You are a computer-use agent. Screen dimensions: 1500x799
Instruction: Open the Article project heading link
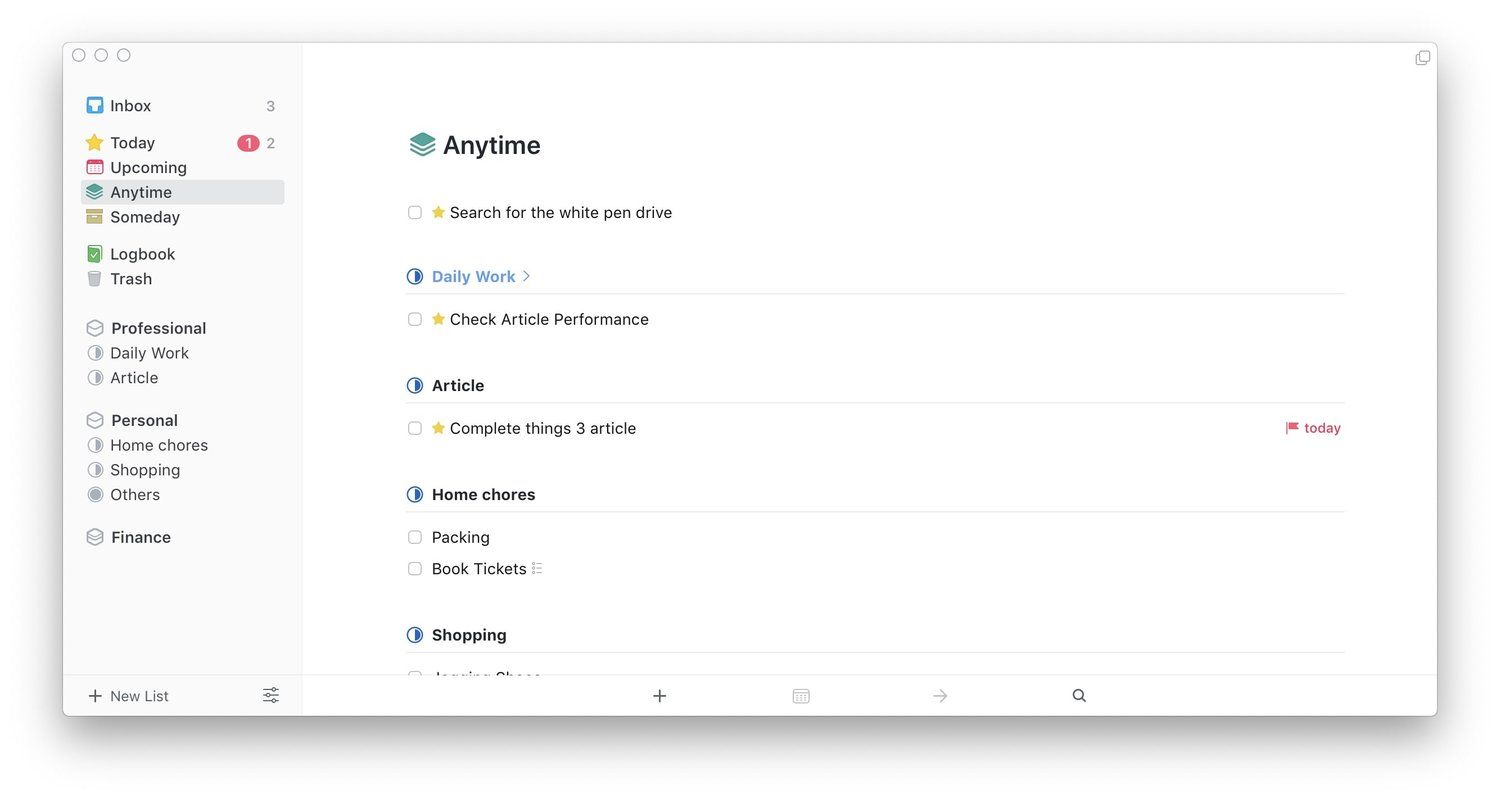458,386
